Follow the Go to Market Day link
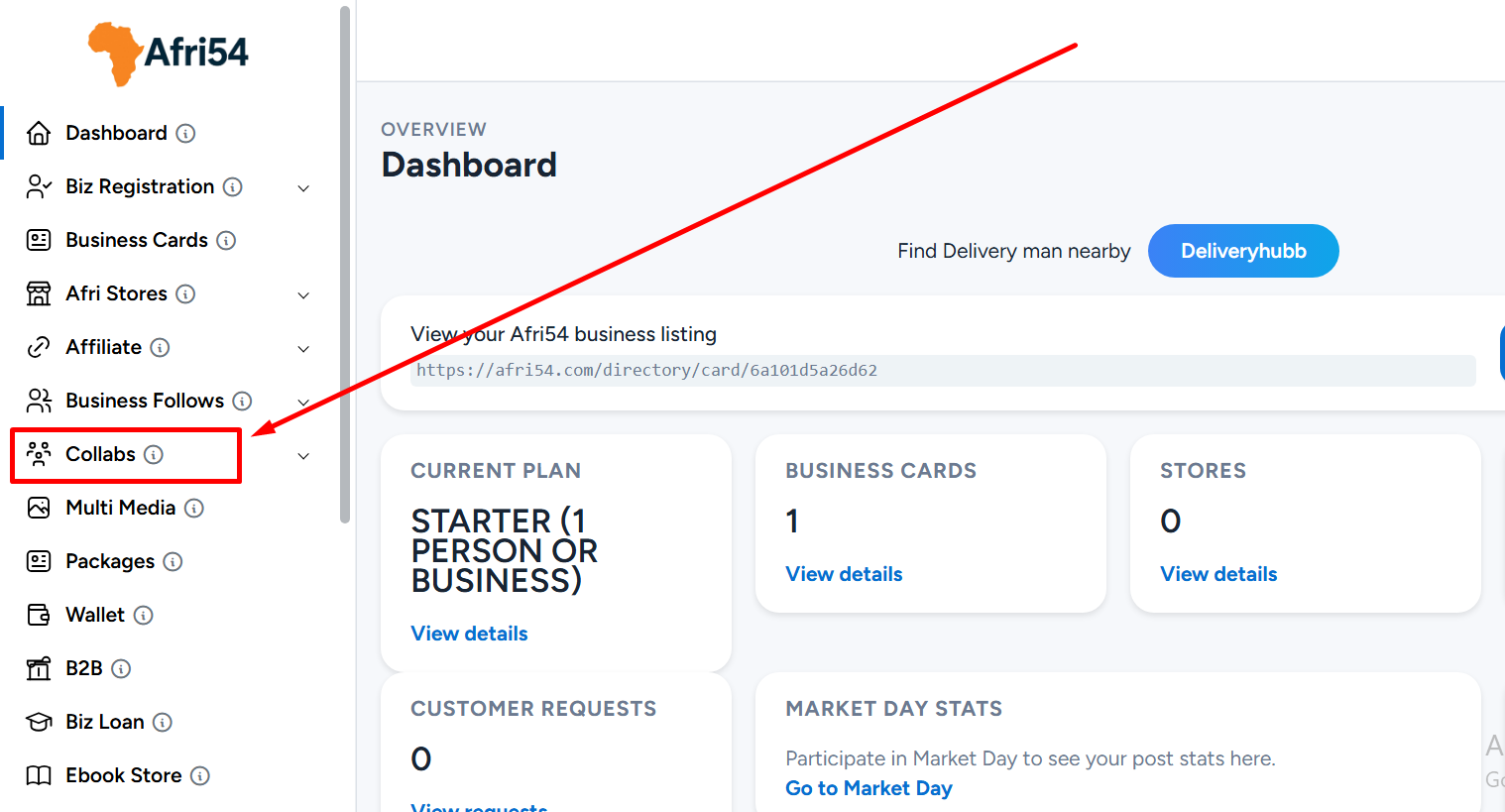This screenshot has height=812, width=1505. pyautogui.click(x=868, y=788)
